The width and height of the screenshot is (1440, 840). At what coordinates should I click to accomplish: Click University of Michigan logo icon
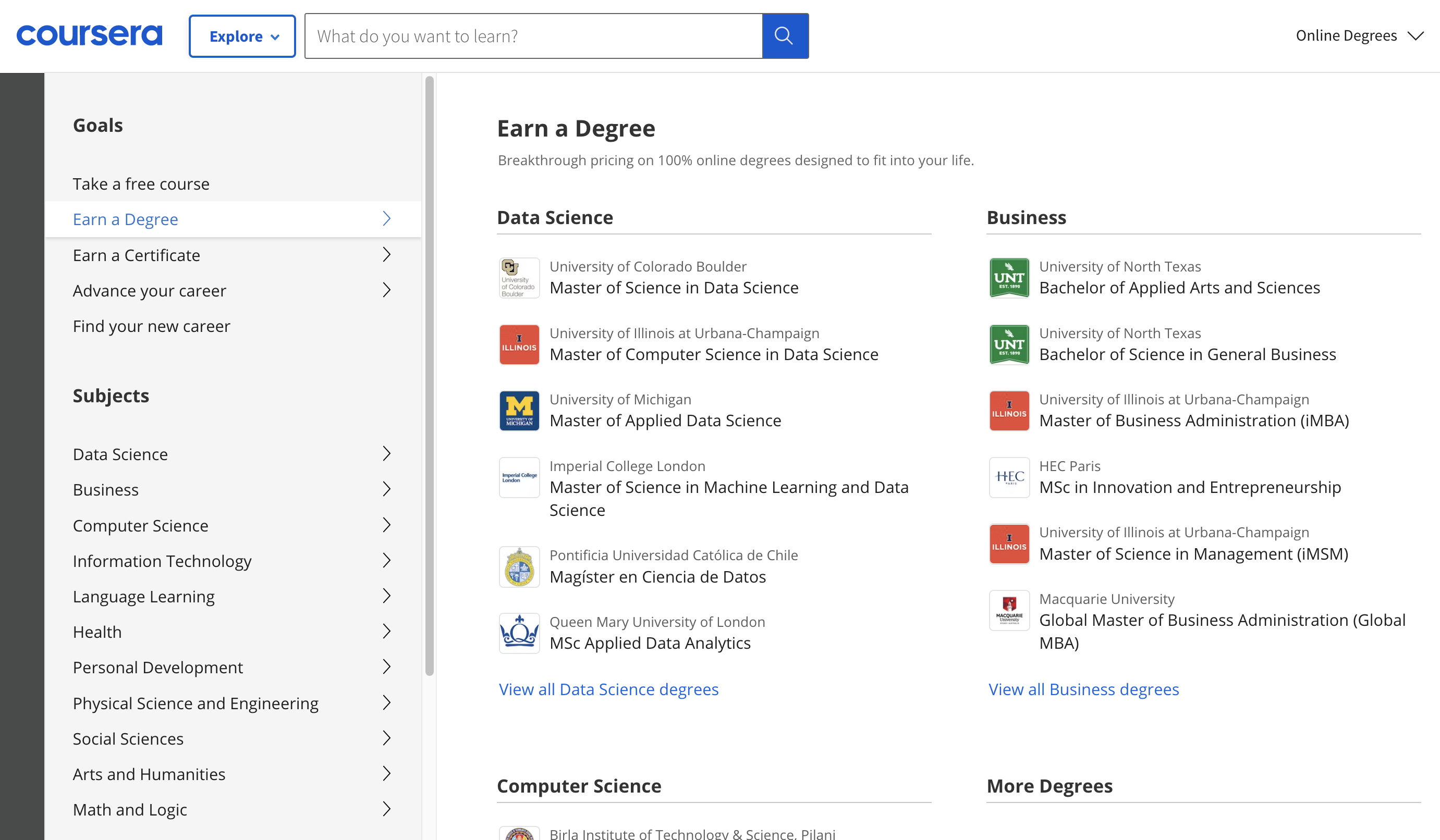[x=519, y=411]
